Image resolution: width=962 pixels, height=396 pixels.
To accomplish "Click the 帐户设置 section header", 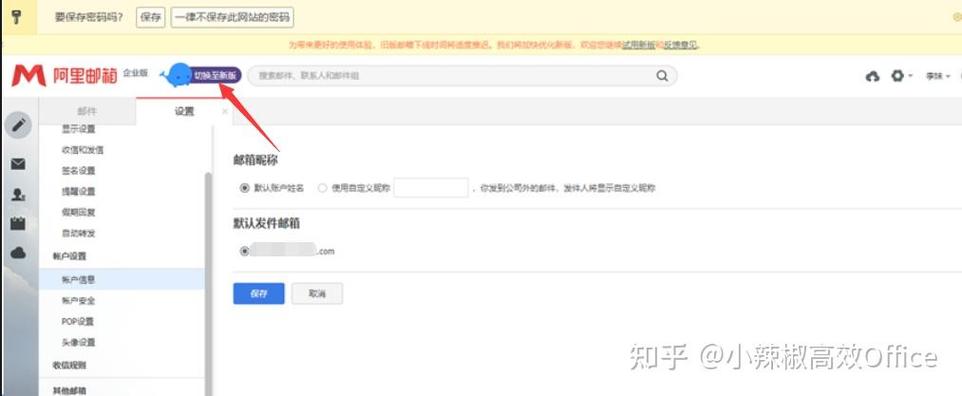I will (x=69, y=256).
